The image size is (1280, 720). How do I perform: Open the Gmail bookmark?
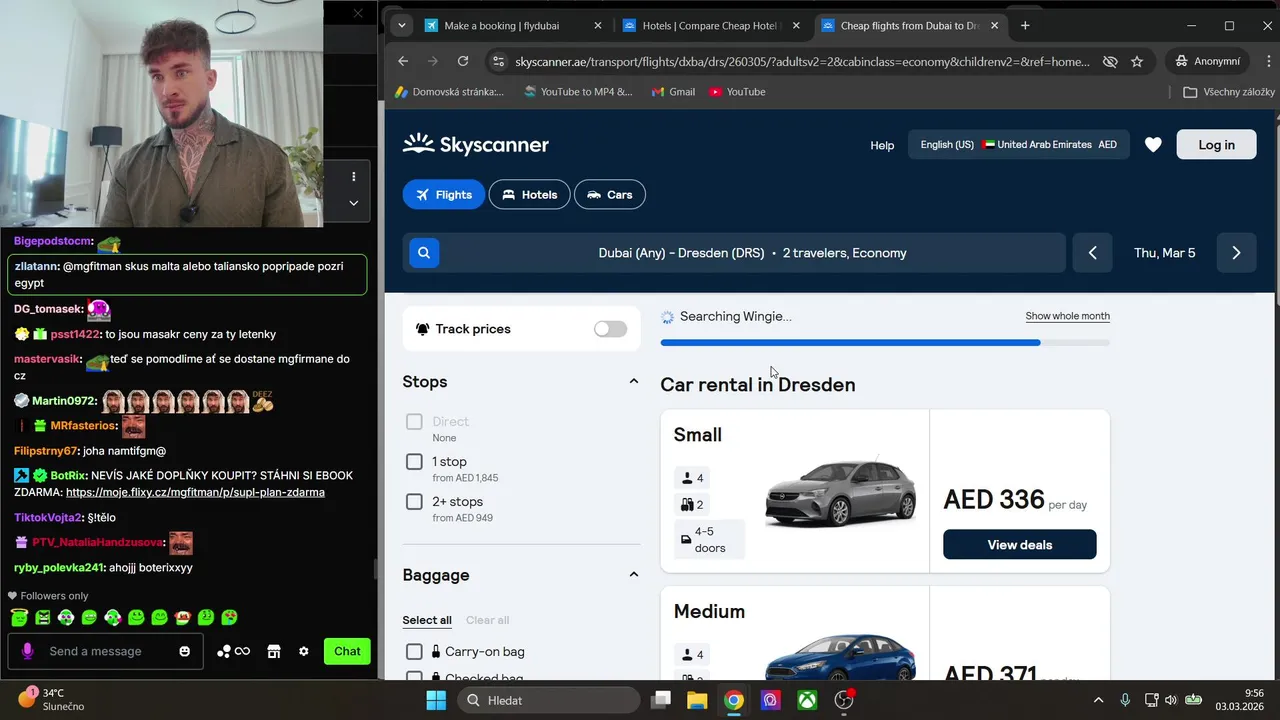(x=673, y=92)
